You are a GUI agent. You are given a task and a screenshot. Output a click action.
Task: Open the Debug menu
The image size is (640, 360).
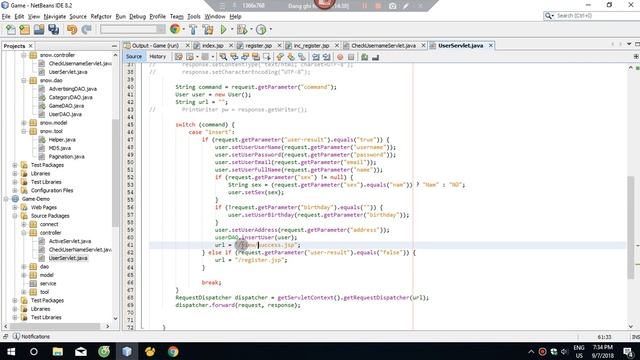tap(138, 16)
